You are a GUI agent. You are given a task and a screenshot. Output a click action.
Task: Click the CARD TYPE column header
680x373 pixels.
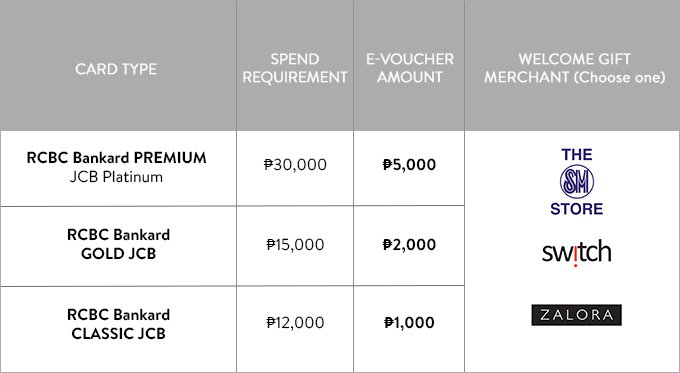tap(116, 69)
